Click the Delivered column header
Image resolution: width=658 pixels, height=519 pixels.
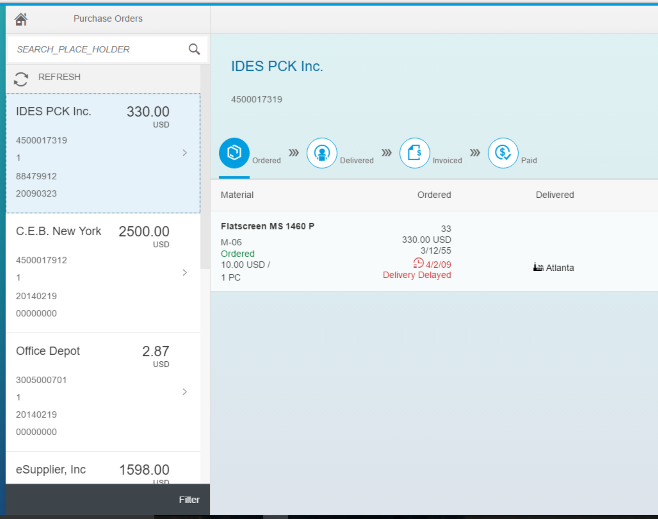coord(555,195)
